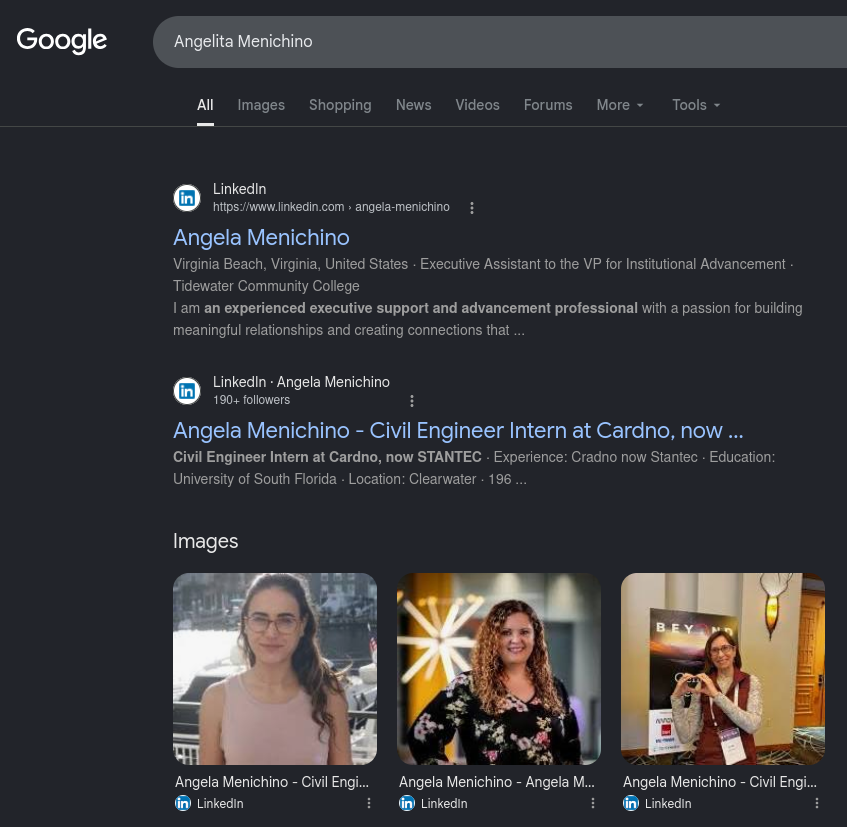Open three-dot menu beside 190+ followers

412,401
